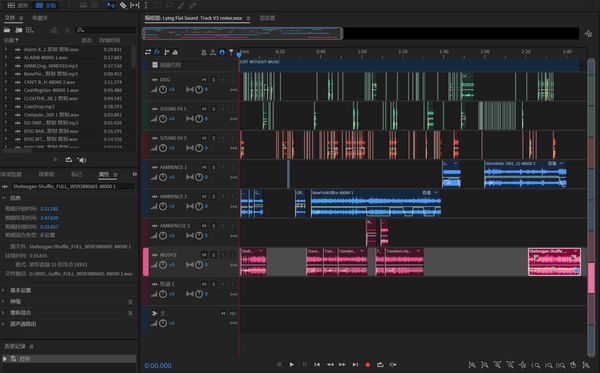
Task: Select the Time Selection tool
Action: [x=146, y=5]
